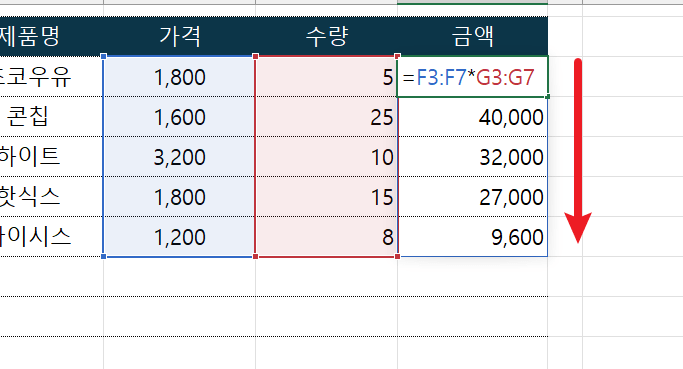Select the price cell 1,600
Image resolution: width=683 pixels, height=369 pixels.
point(179,117)
